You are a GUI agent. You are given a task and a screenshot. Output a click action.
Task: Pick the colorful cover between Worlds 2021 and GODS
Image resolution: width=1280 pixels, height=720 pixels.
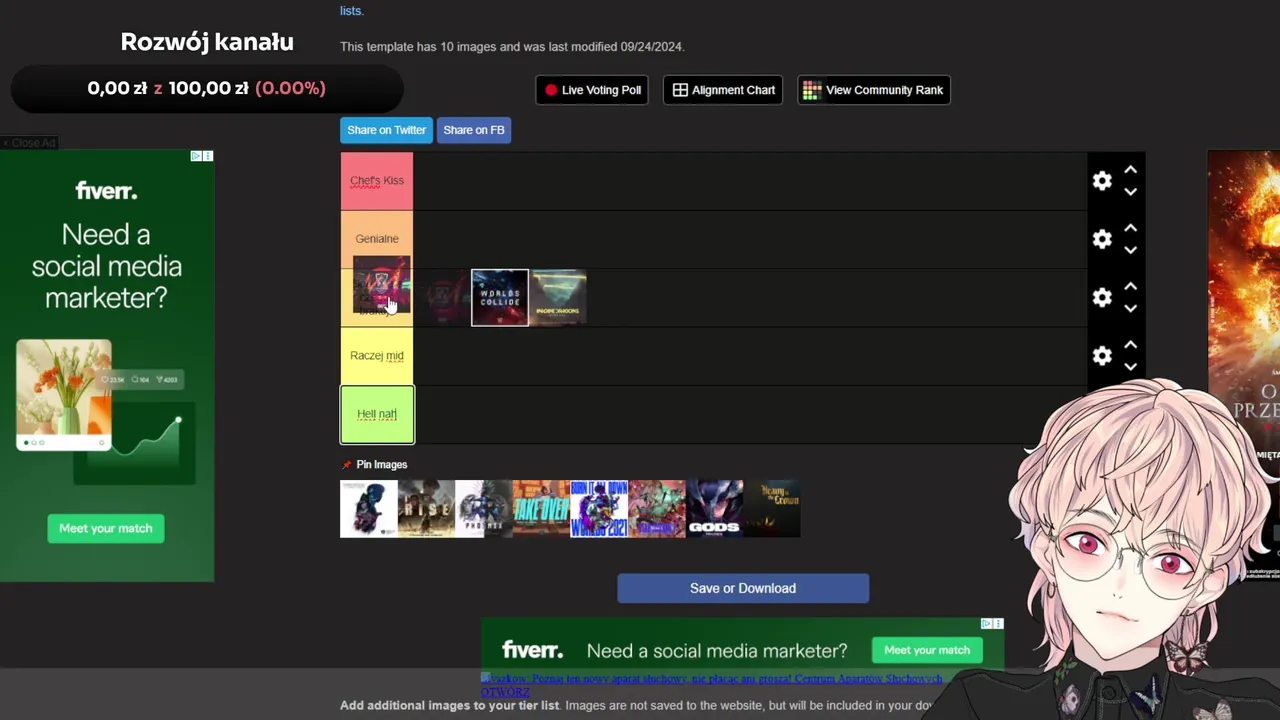[657, 509]
